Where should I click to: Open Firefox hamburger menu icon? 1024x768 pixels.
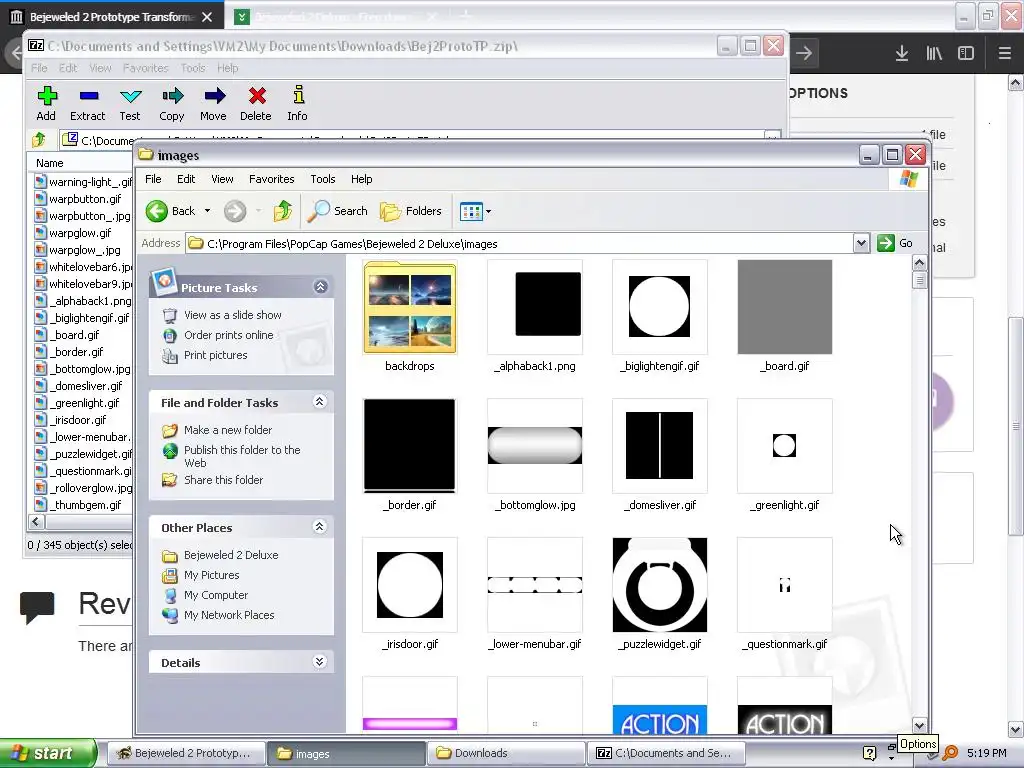pos(1004,53)
